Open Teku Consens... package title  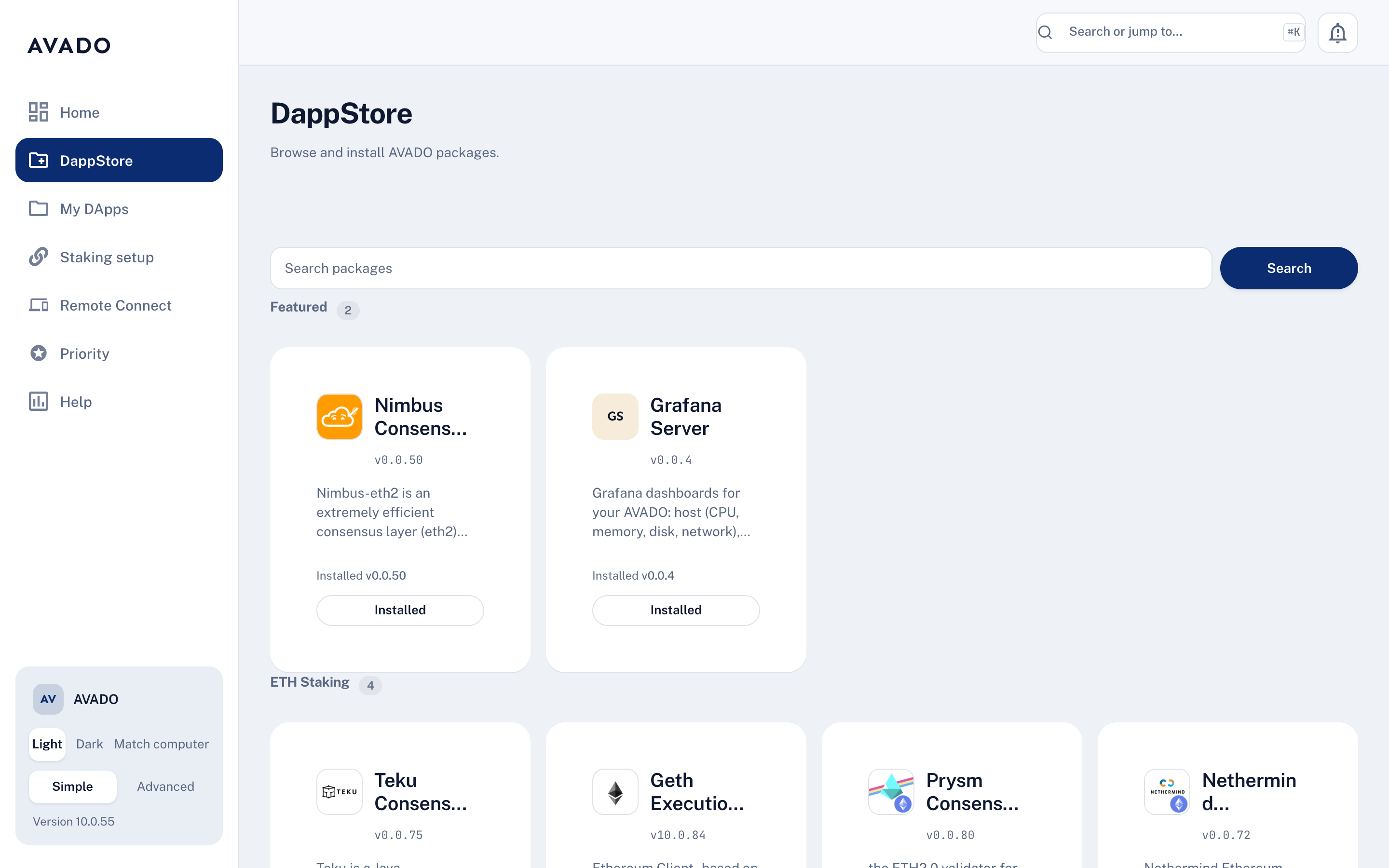[x=421, y=792]
